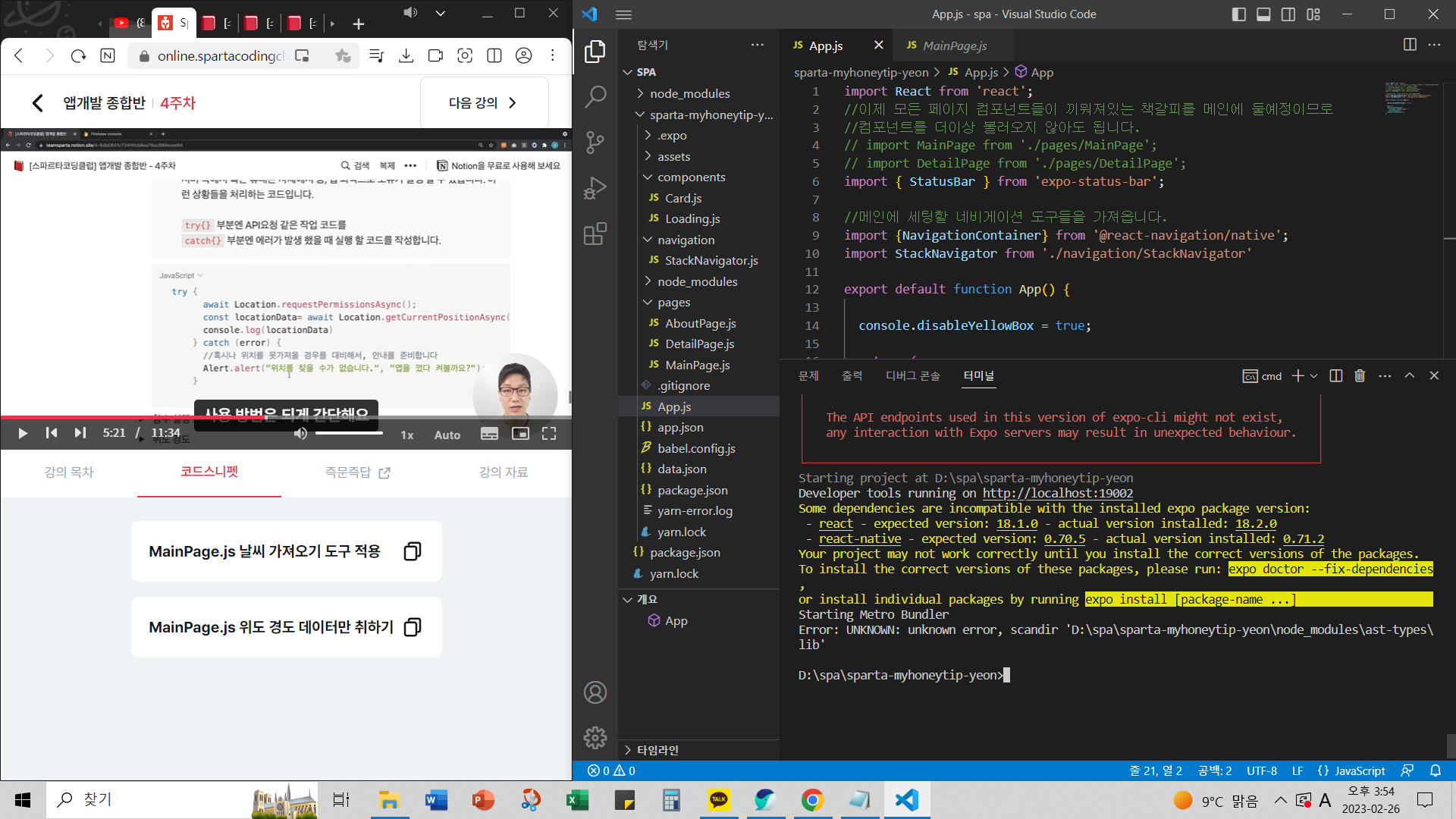Open the Manage gear in VS Code

click(595, 737)
